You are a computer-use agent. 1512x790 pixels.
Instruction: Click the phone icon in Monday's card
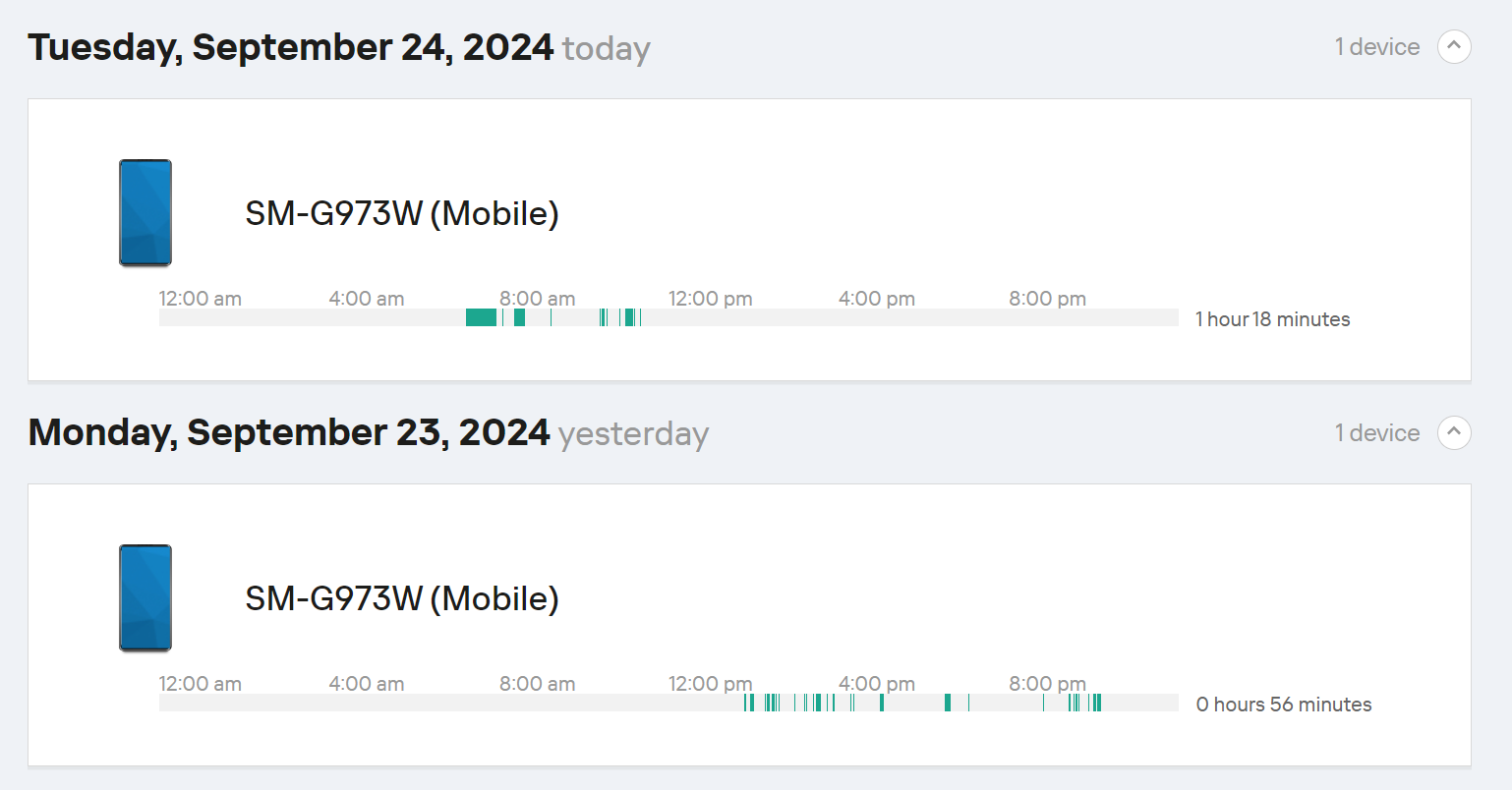click(x=145, y=598)
